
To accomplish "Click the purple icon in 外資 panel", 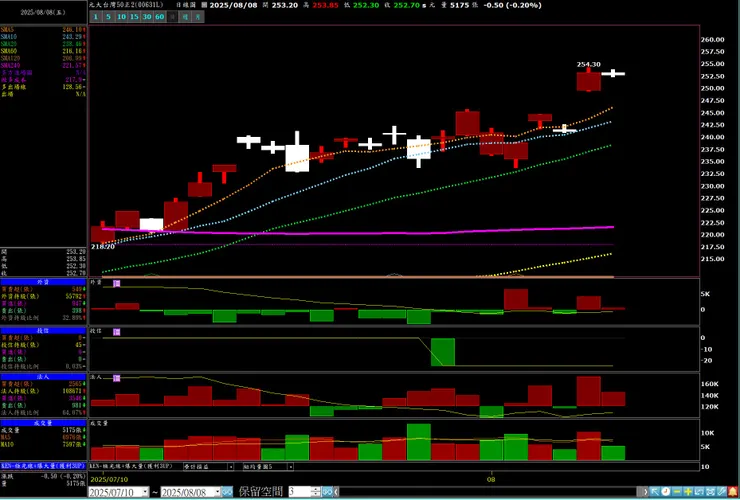I will click(117, 283).
